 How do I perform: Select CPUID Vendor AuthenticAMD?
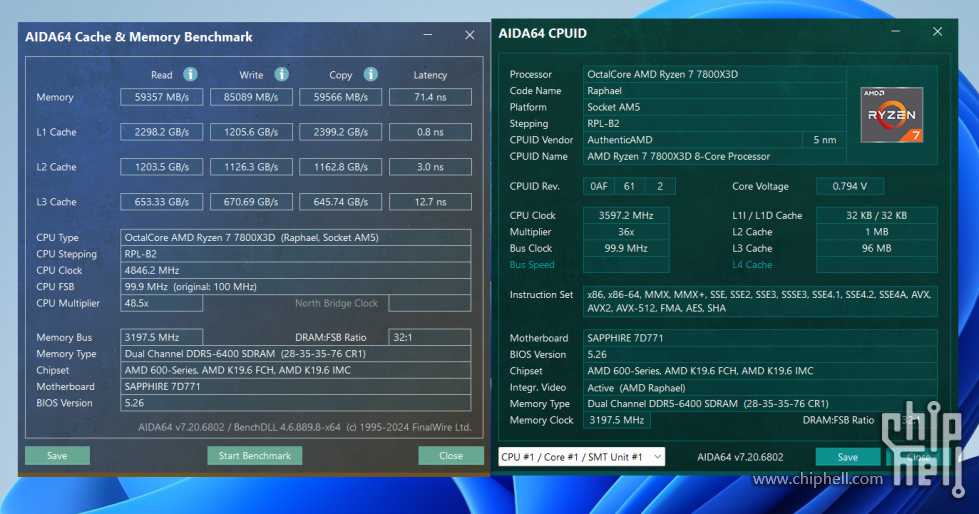pyautogui.click(x=693, y=140)
